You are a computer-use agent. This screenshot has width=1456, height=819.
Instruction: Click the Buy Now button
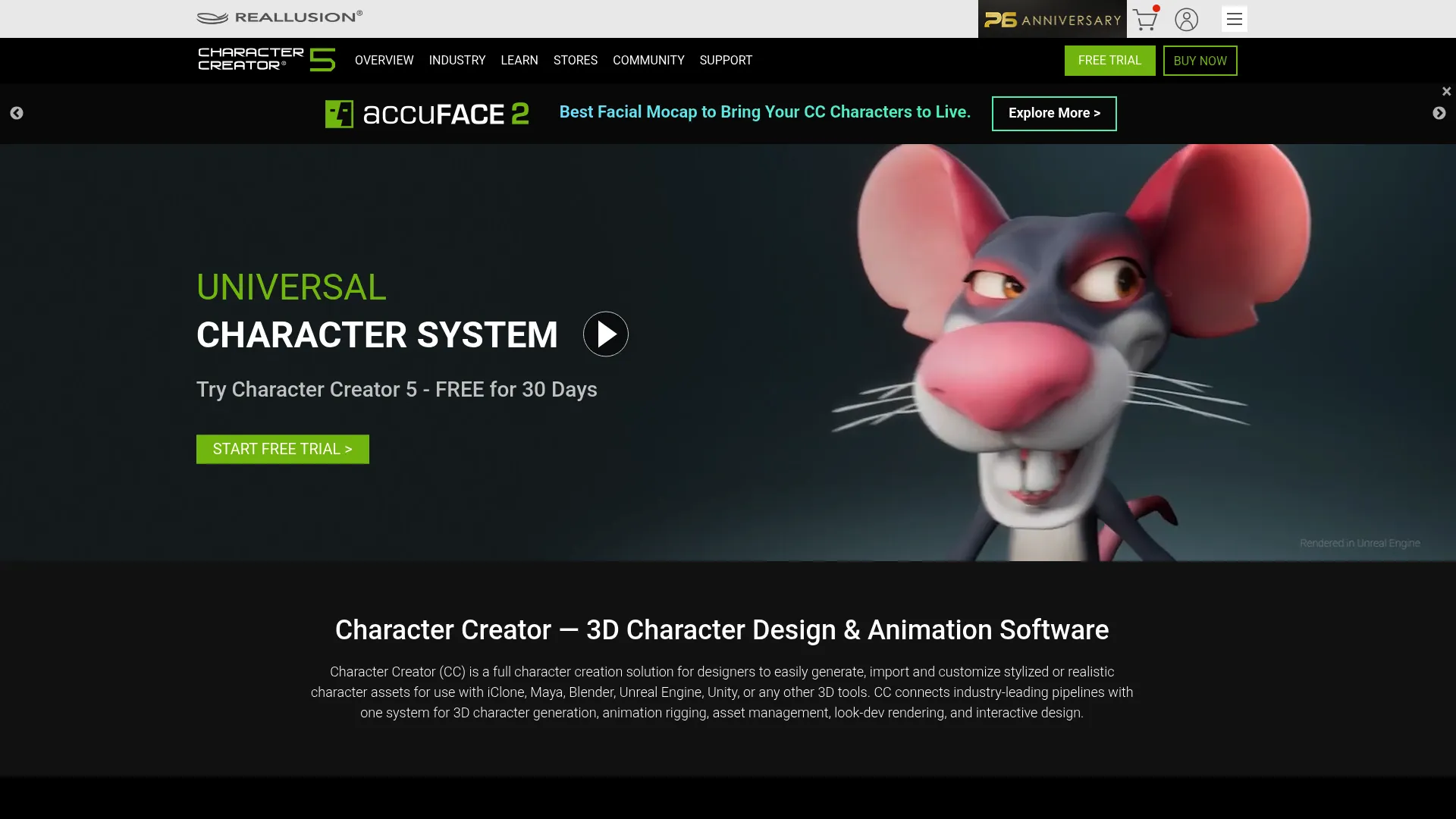coord(1200,61)
